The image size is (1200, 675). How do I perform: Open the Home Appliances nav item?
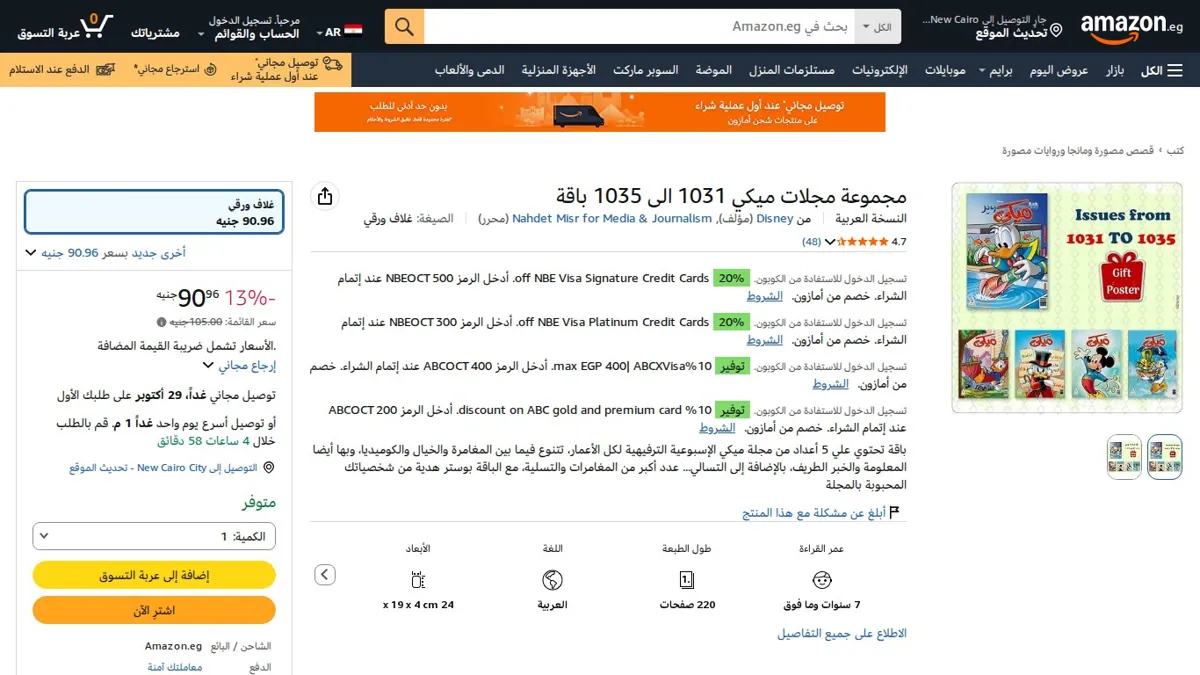[x=559, y=70]
